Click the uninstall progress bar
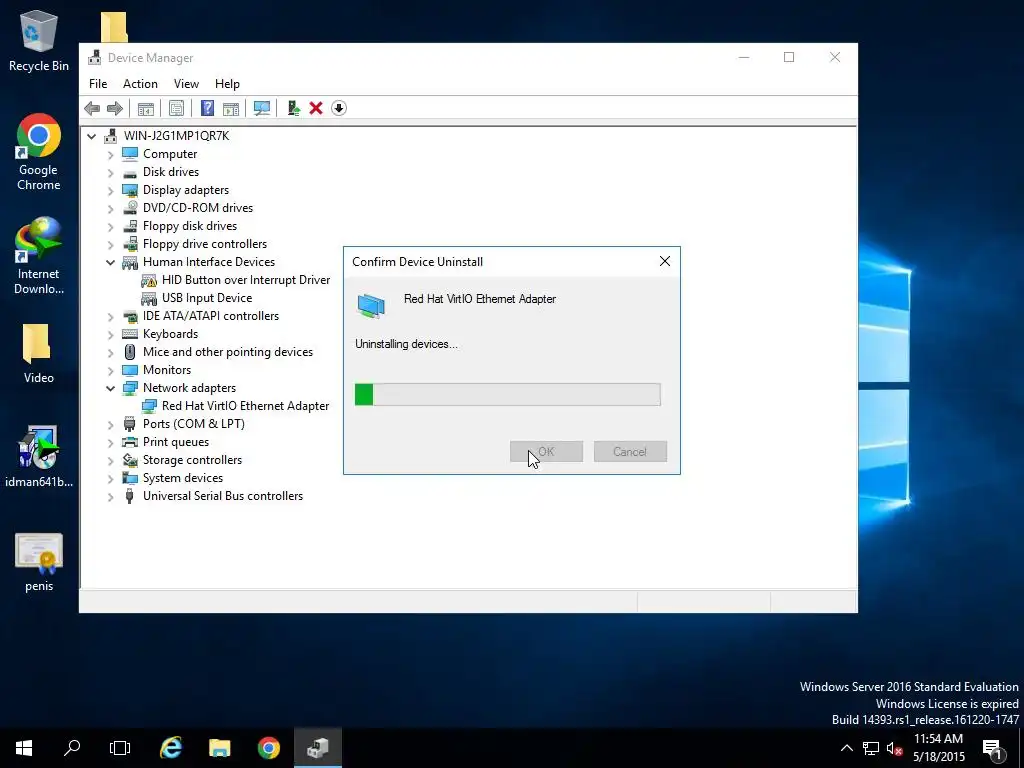 [x=507, y=394]
